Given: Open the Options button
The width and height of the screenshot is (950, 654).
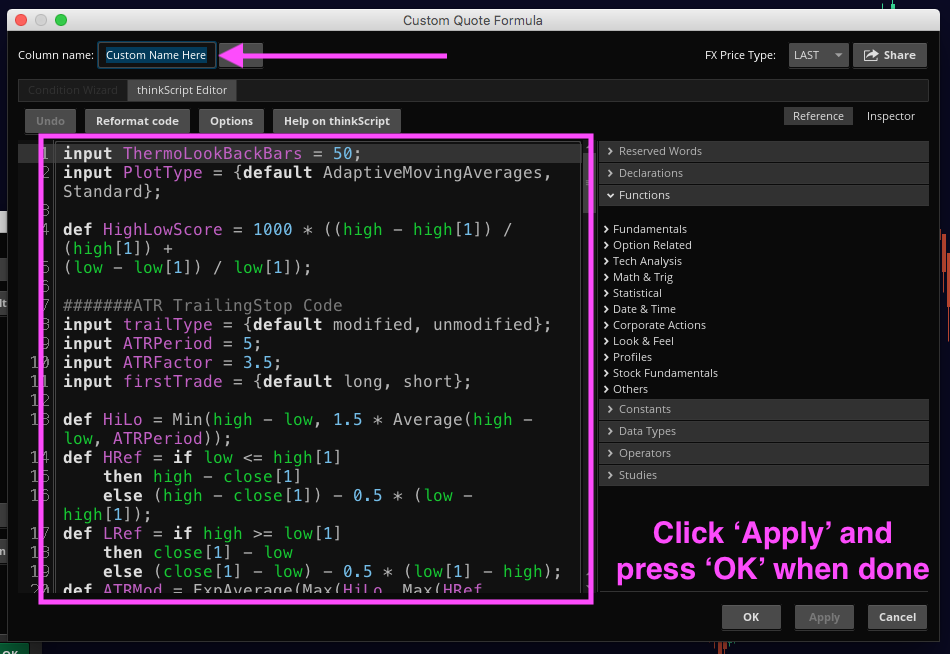Looking at the screenshot, I should pos(232,121).
